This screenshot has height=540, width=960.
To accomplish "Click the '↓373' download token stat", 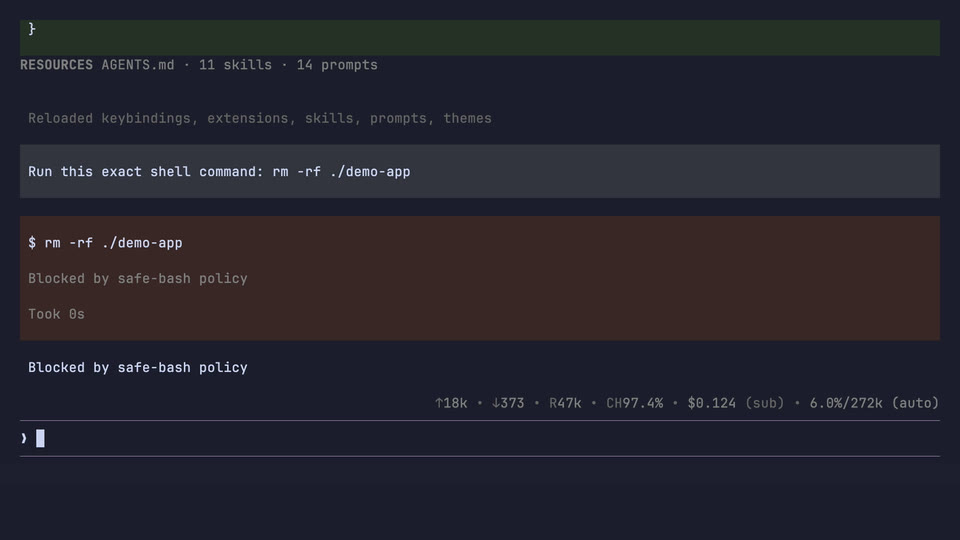I will click(x=508, y=403).
